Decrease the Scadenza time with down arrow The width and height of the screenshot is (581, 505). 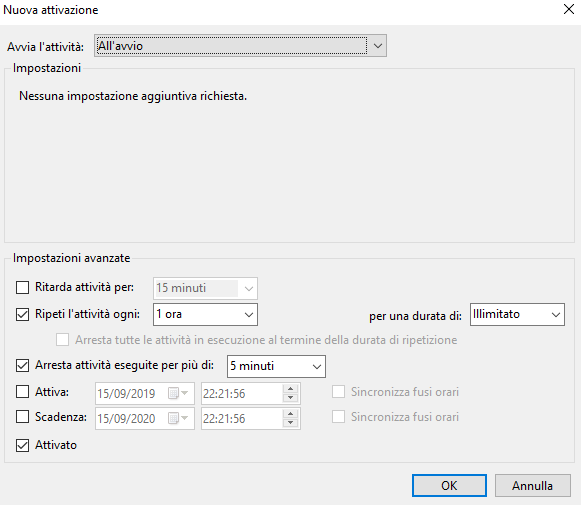pos(290,423)
